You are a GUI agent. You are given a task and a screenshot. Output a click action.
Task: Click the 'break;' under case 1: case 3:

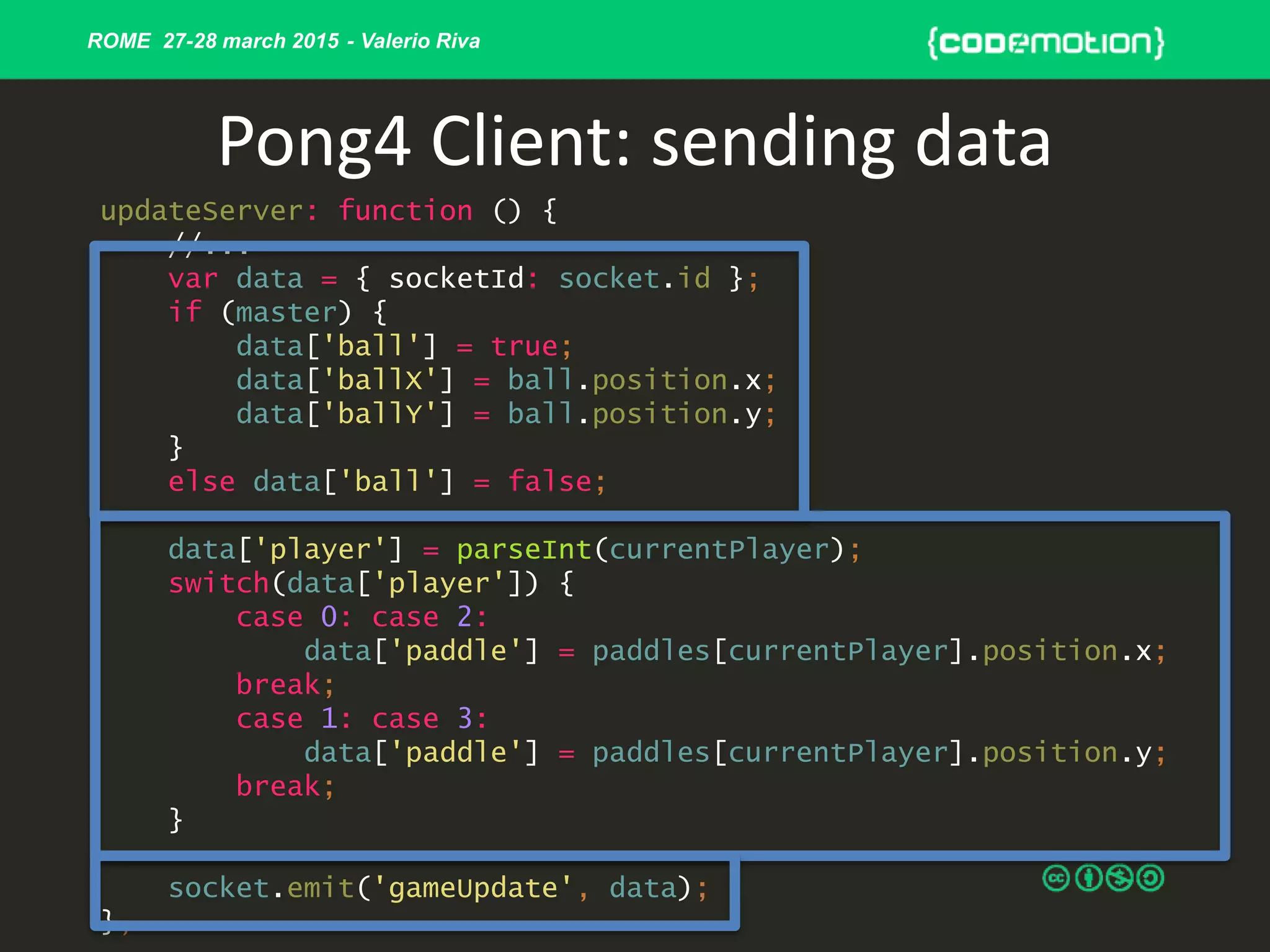point(285,787)
